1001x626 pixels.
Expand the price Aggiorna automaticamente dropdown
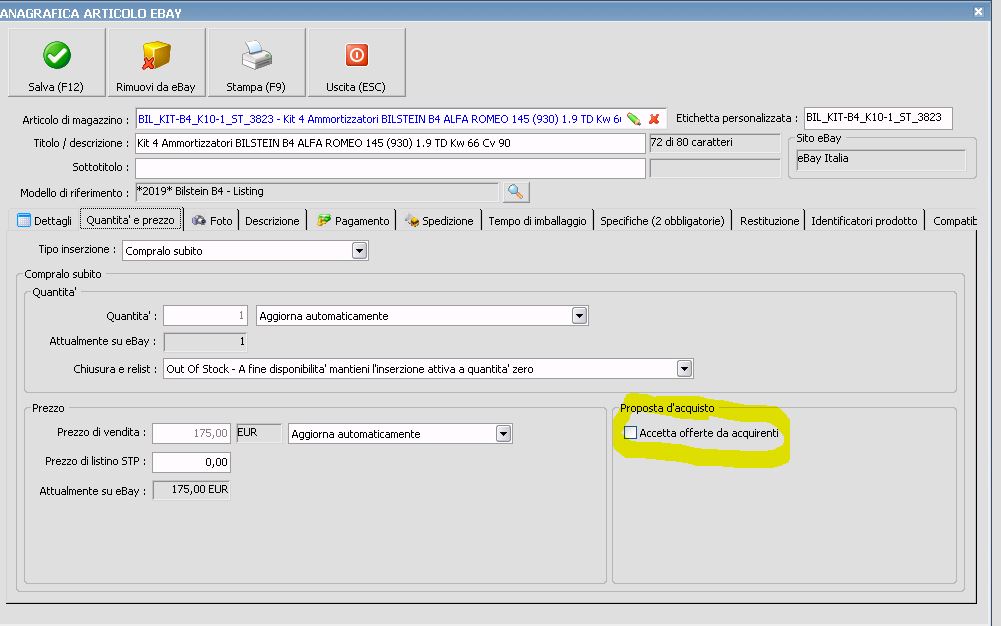coord(503,434)
